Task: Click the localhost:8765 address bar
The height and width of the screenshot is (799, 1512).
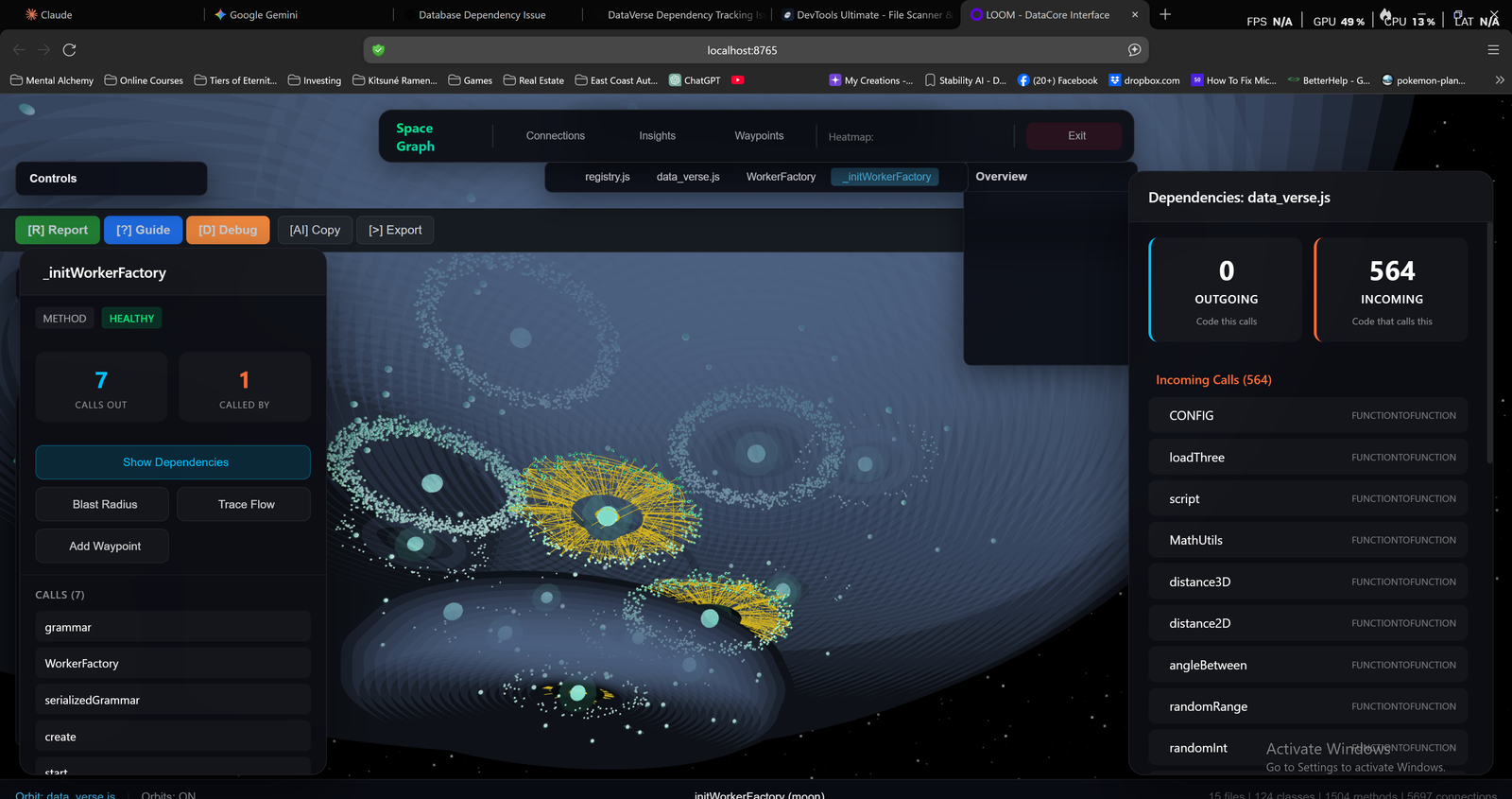Action: click(x=742, y=50)
